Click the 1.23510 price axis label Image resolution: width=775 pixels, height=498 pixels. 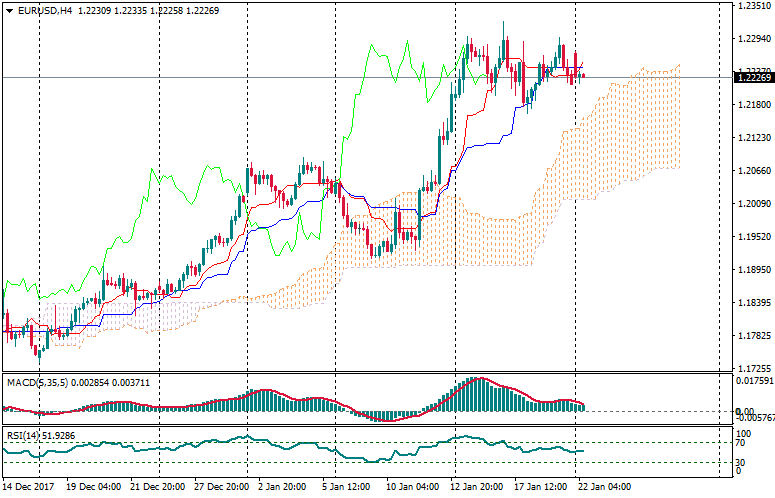(752, 6)
